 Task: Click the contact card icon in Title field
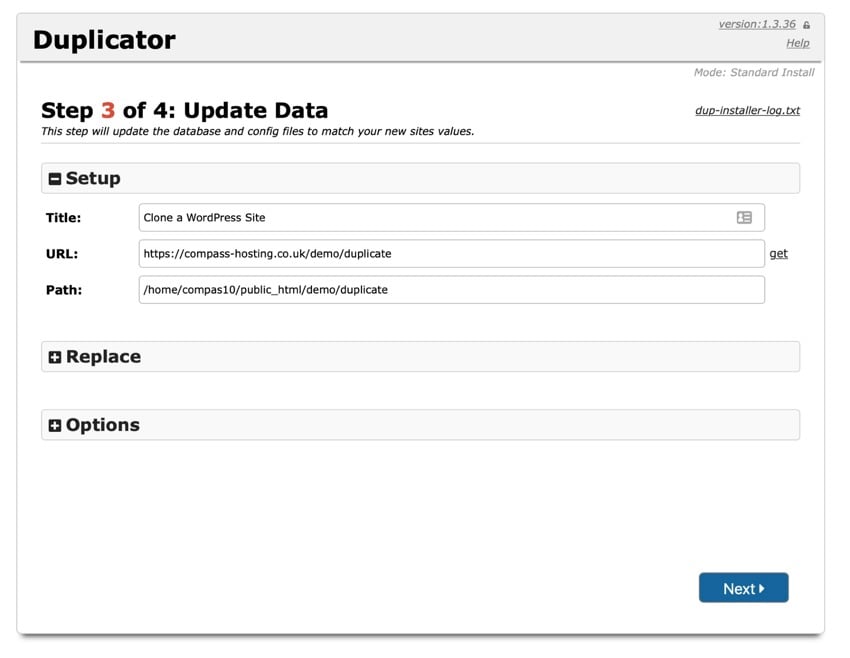coord(744,217)
